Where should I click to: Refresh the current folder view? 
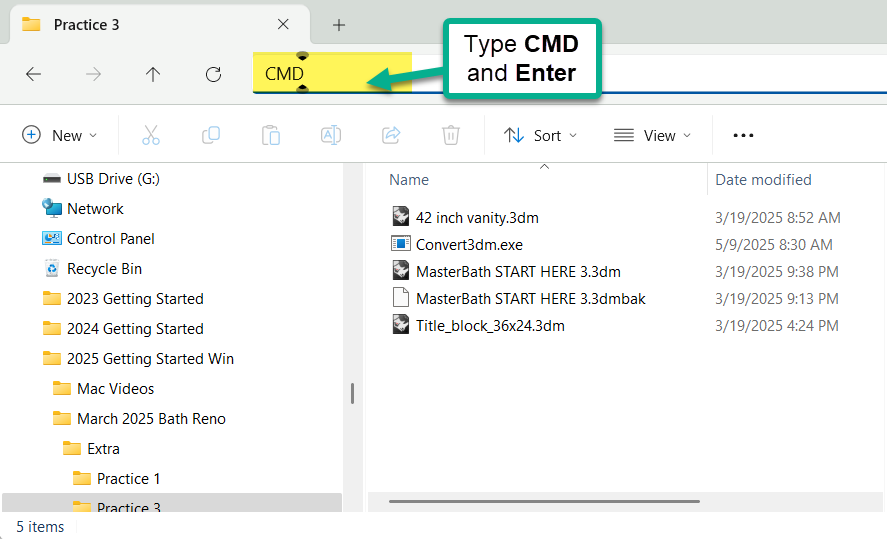click(x=213, y=74)
